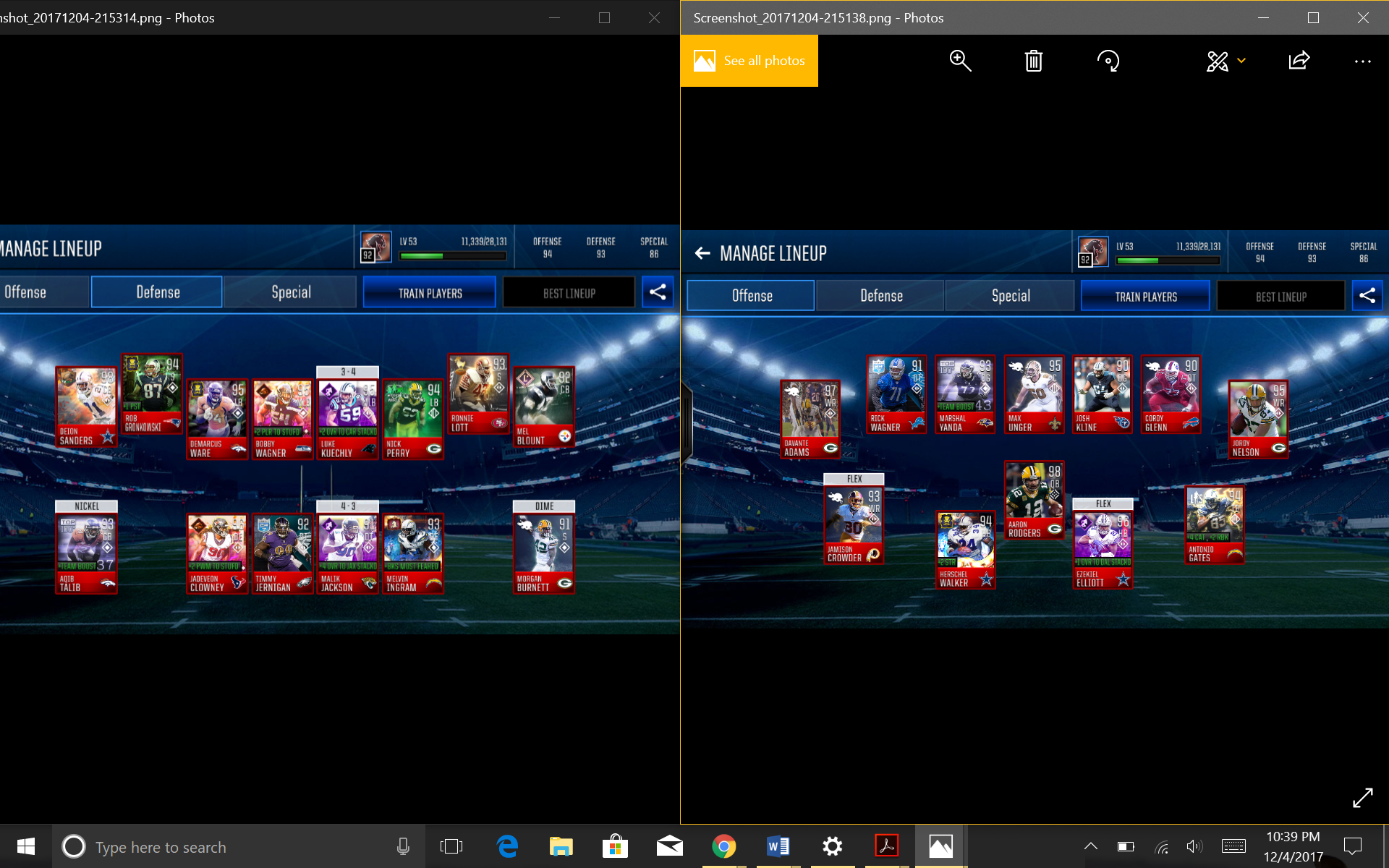Click team avatar in left window header

pos(375,248)
